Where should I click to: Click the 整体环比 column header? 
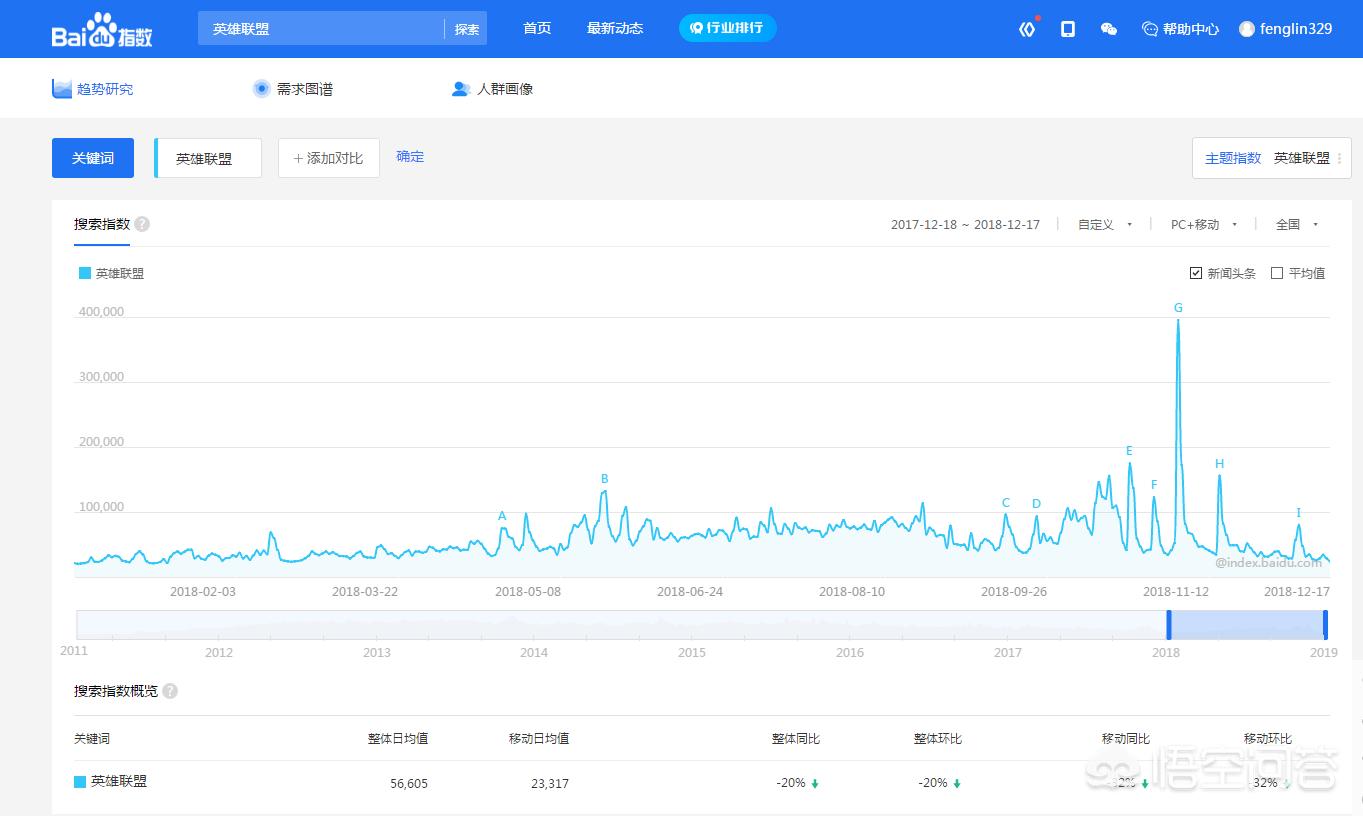pyautogui.click(x=938, y=739)
